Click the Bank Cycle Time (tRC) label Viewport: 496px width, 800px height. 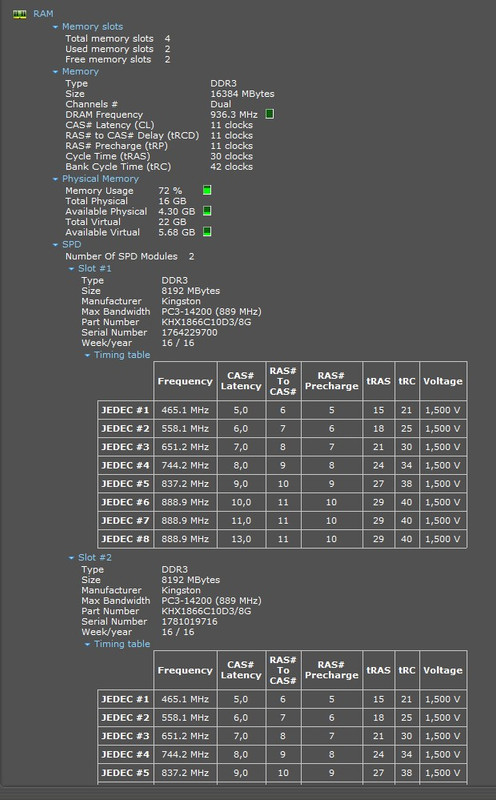pyautogui.click(x=118, y=167)
